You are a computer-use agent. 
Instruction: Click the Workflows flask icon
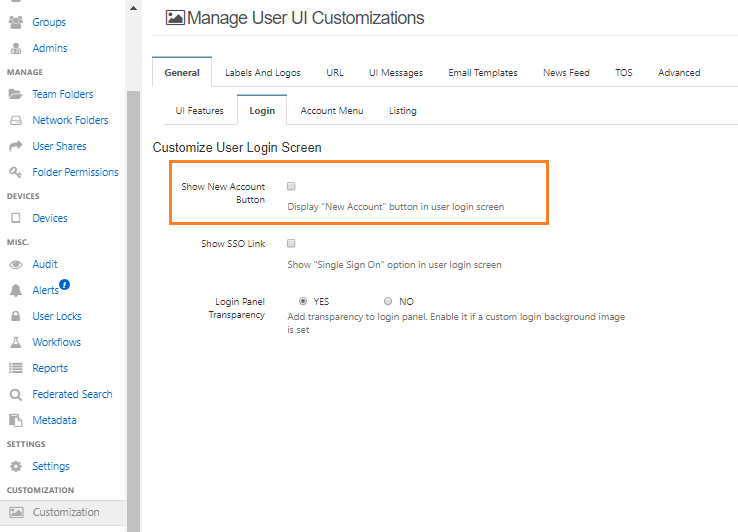tap(15, 342)
